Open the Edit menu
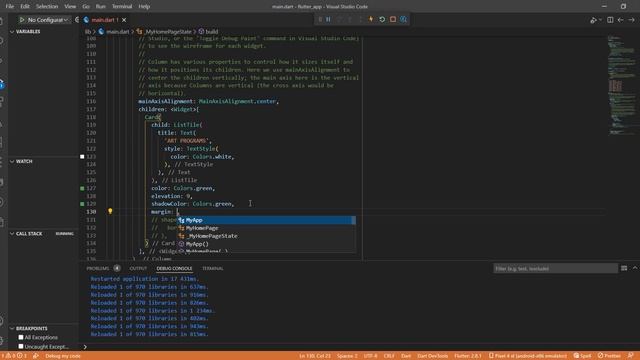Image resolution: width=640 pixels, height=360 pixels. pyautogui.click(x=25, y=7)
